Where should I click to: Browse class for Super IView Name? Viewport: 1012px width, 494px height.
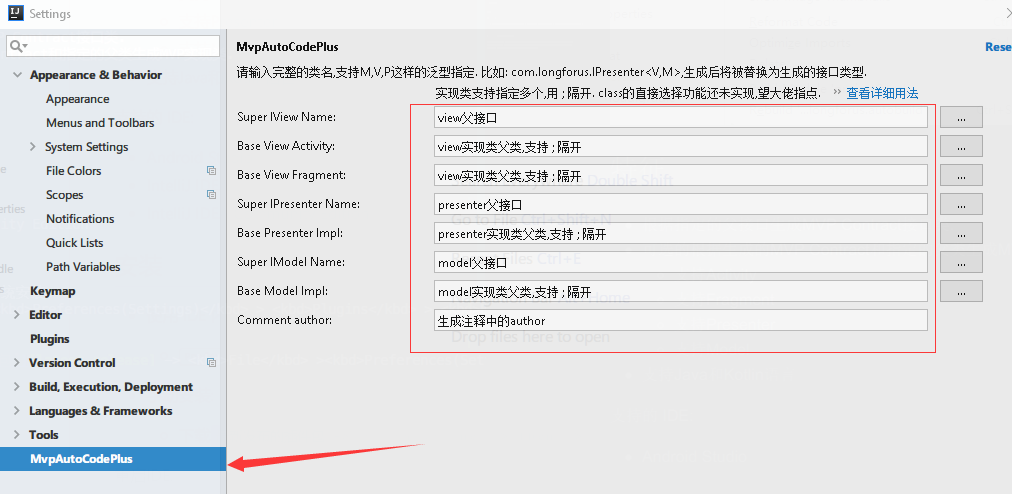961,117
